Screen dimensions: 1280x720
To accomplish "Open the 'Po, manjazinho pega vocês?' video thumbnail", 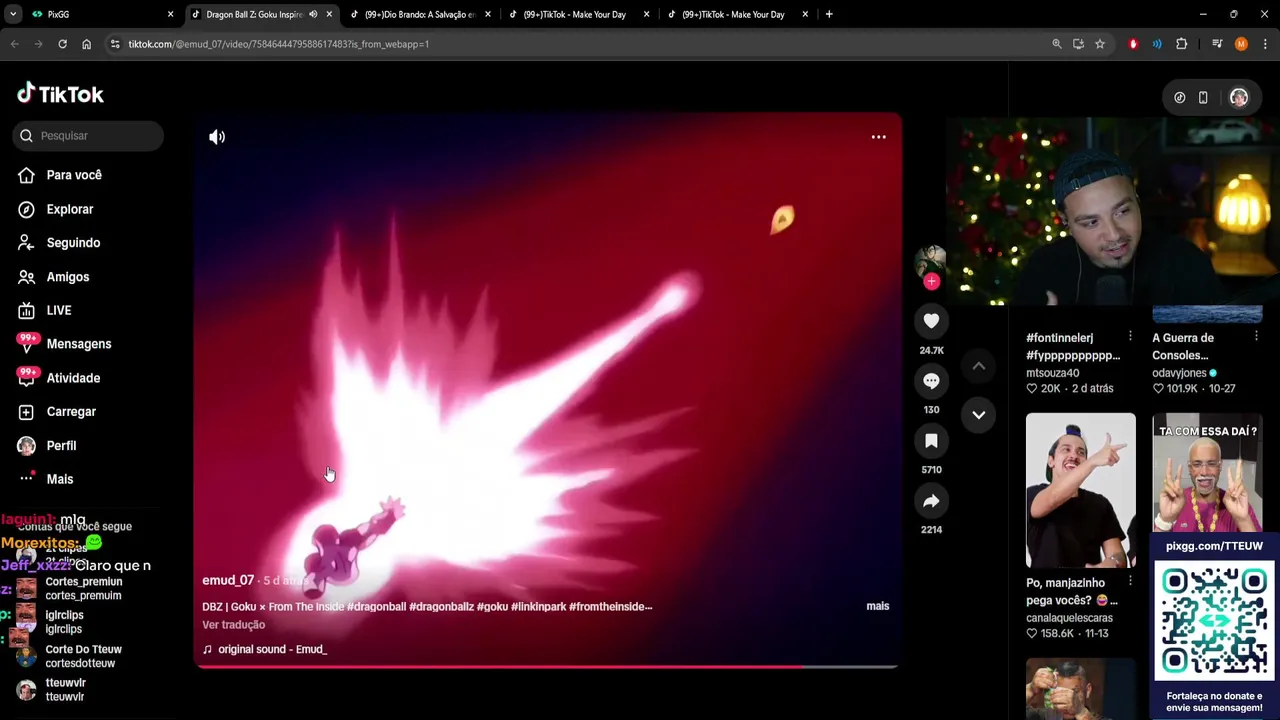I will pyautogui.click(x=1080, y=490).
